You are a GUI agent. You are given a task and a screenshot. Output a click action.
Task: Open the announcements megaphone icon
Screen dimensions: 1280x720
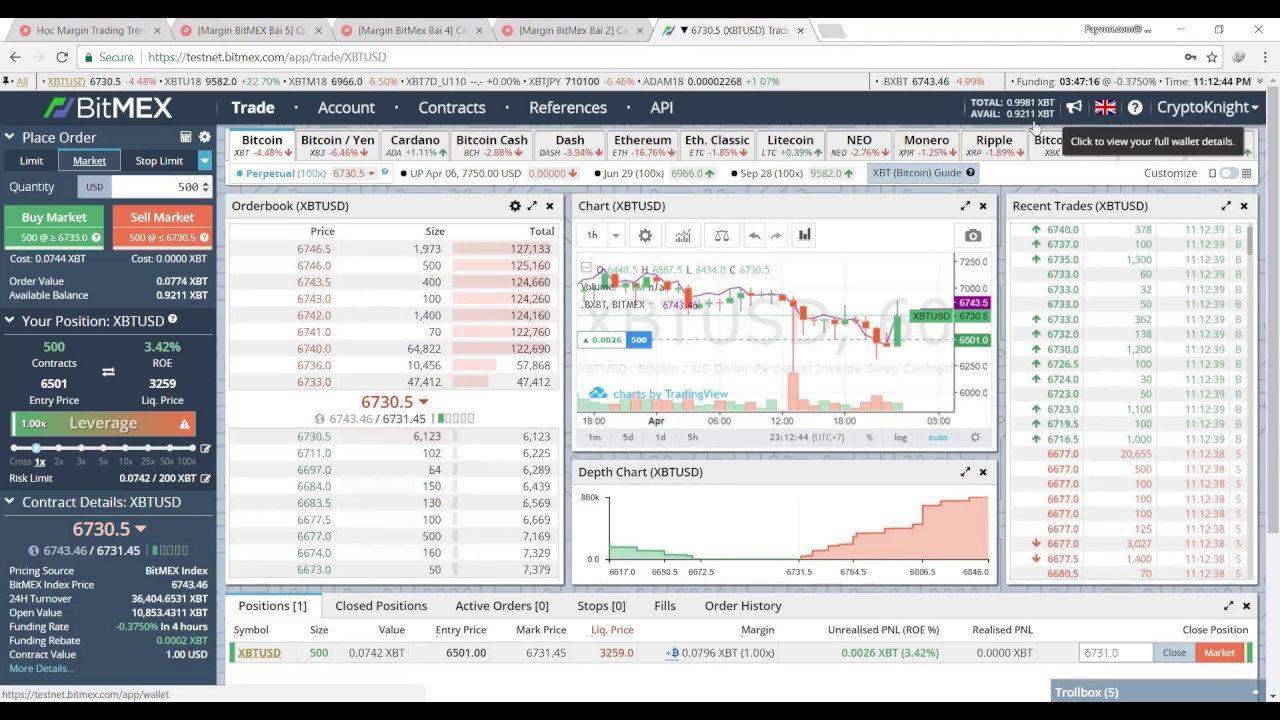[x=1074, y=107]
